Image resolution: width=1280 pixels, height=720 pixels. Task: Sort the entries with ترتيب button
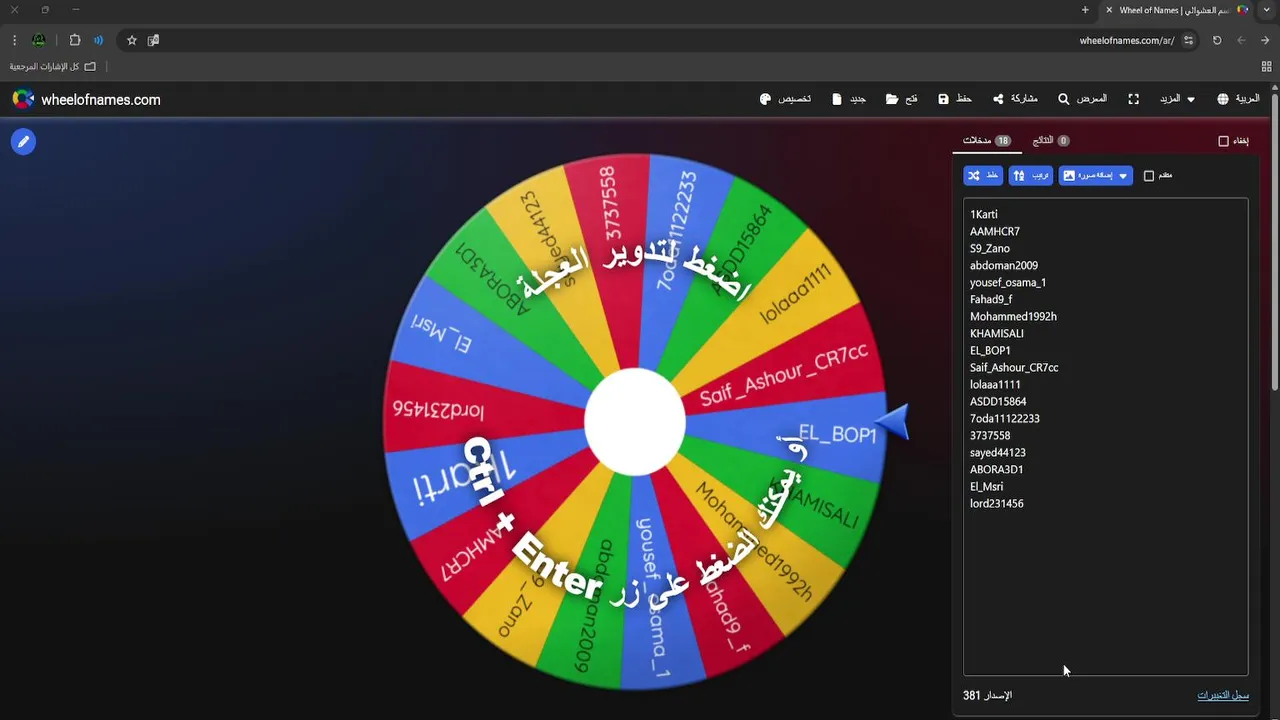pyautogui.click(x=1031, y=175)
